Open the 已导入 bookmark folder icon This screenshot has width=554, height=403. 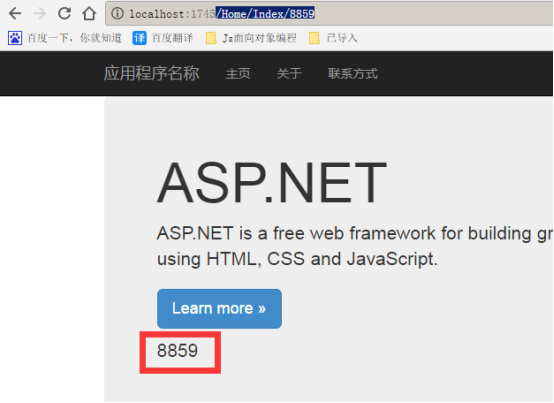point(314,38)
